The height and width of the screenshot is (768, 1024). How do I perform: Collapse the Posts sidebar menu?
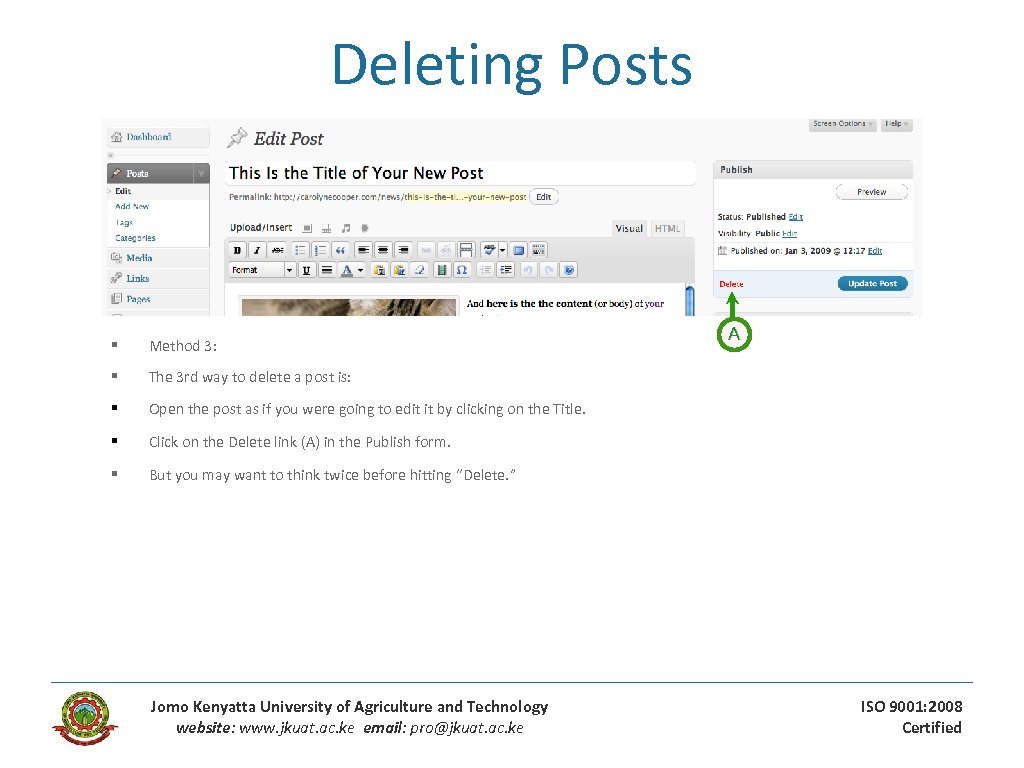(202, 172)
